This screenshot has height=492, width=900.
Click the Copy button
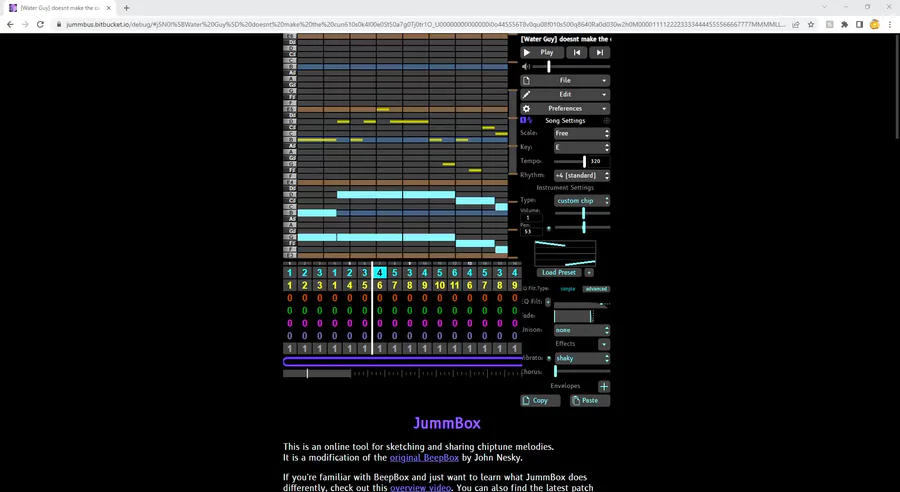pos(540,401)
